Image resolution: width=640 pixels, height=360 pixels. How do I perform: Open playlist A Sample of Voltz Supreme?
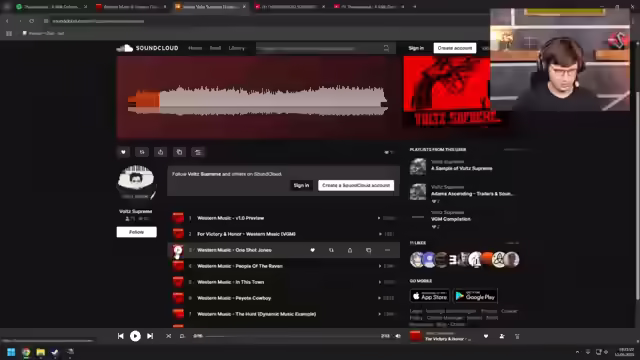(x=462, y=168)
